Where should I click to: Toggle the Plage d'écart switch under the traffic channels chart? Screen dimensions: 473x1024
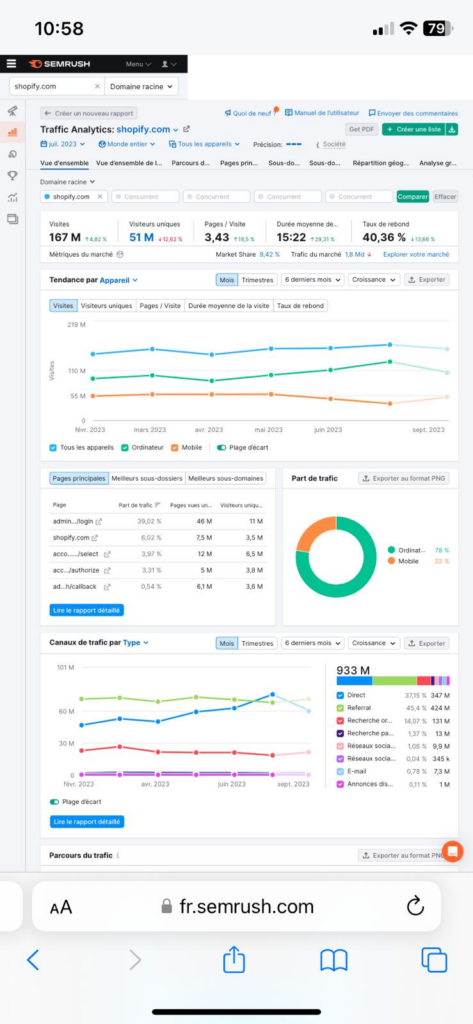tap(56, 801)
